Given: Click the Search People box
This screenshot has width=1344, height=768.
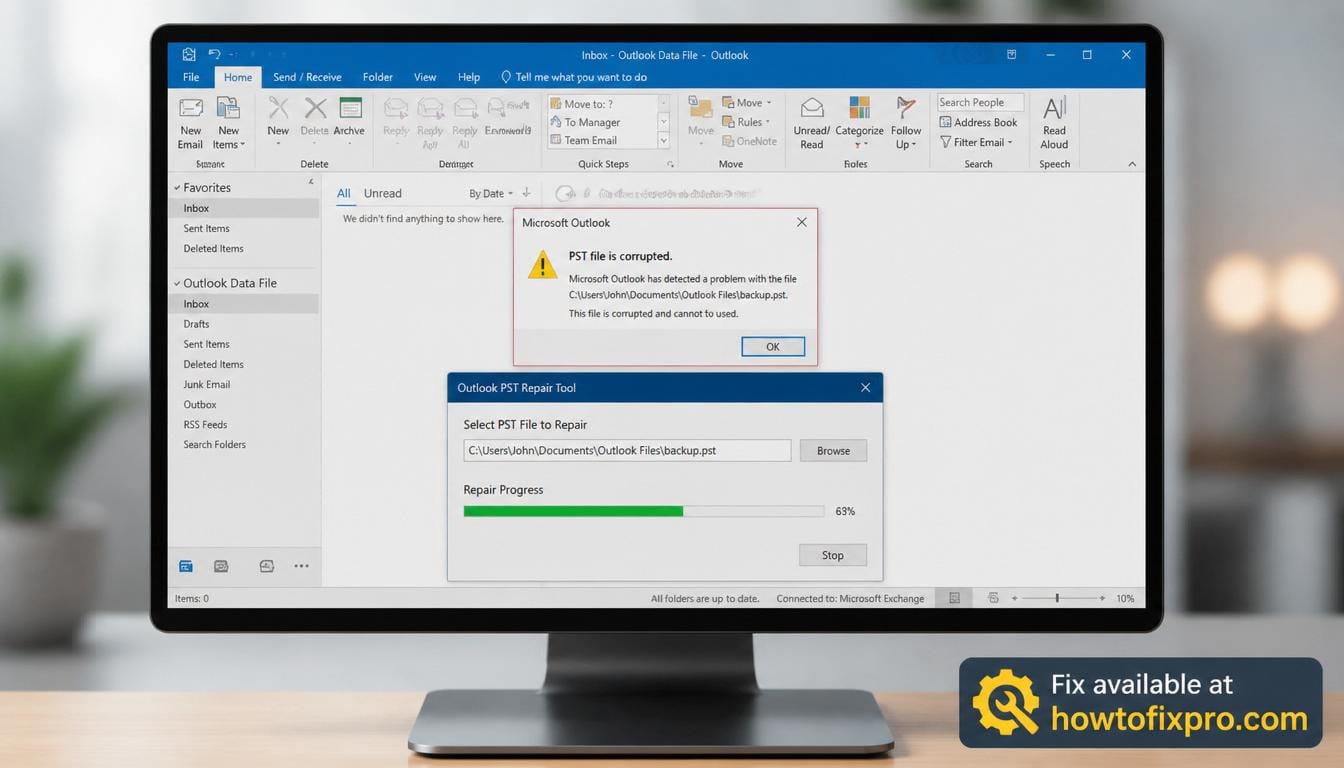Looking at the screenshot, I should 980,102.
